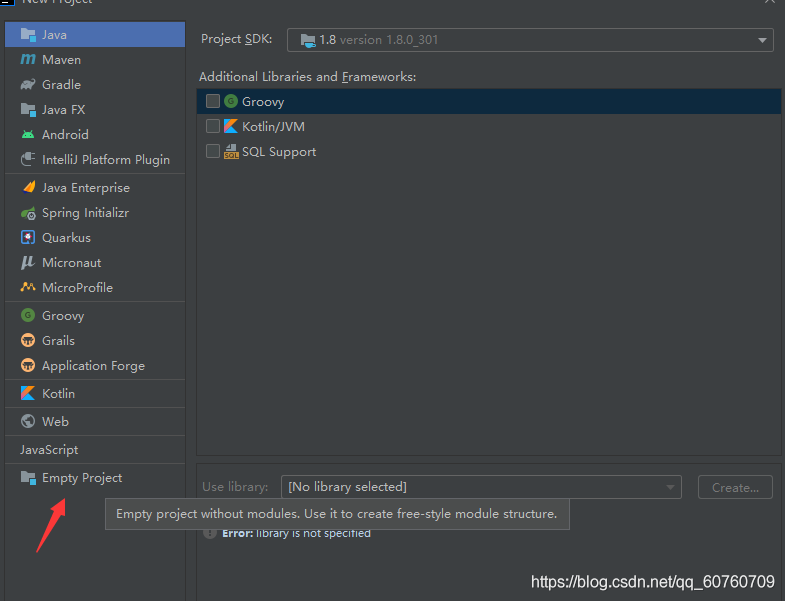Click the MicroProfile icon
This screenshot has height=601, width=785.
click(x=28, y=287)
